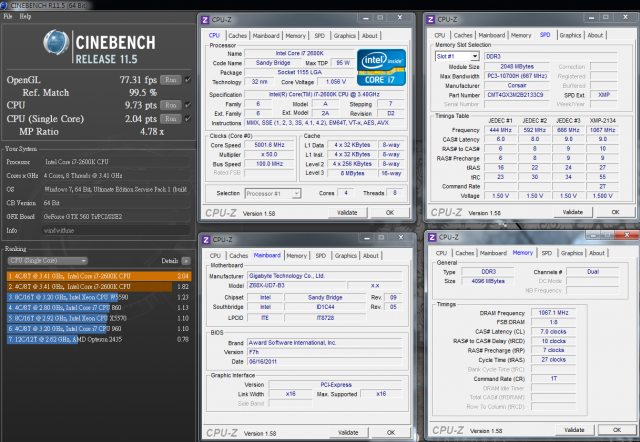The image size is (640, 442).
Task: Click OK in CPU tab window
Action: [x=390, y=213]
